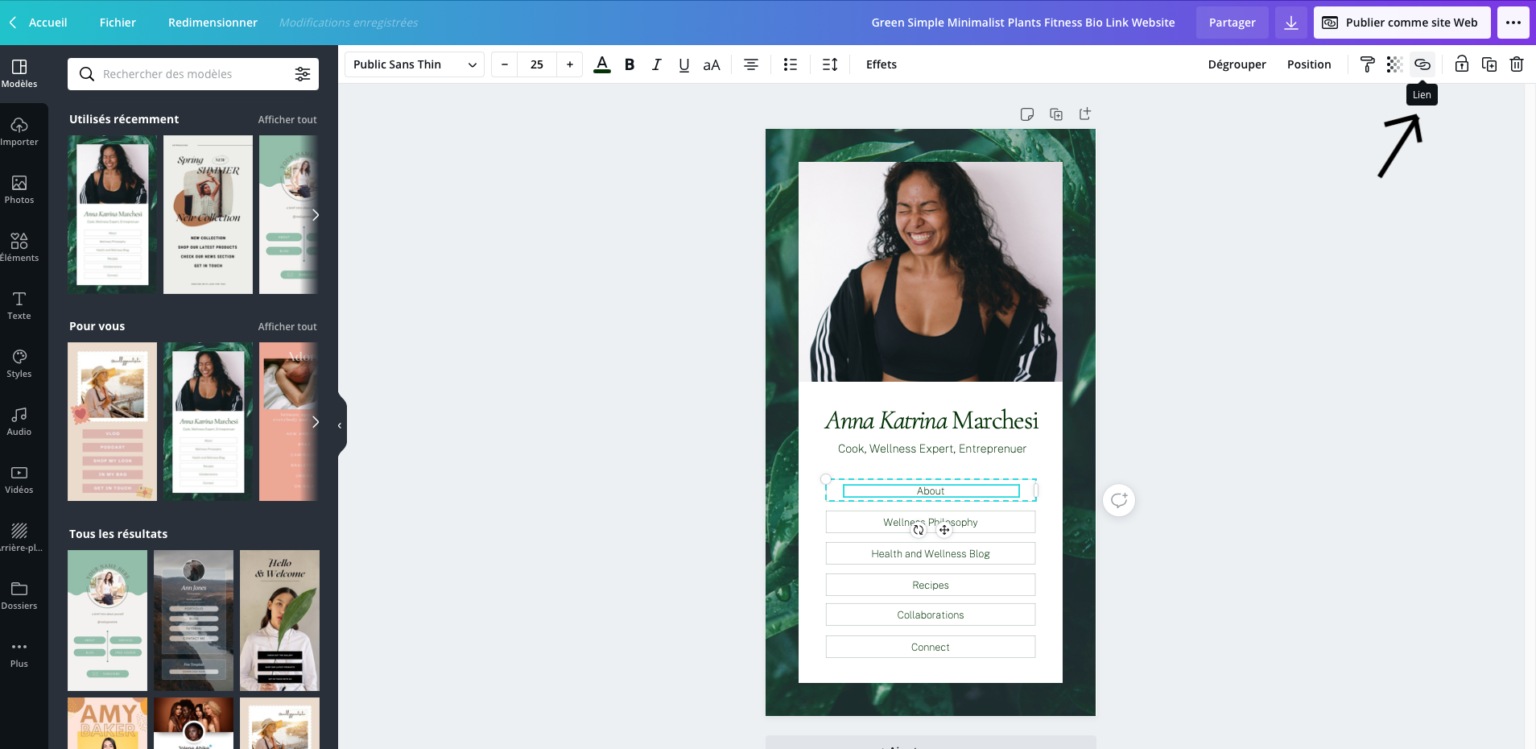Open the Fichier menu
The width and height of the screenshot is (1536, 749).
click(116, 22)
